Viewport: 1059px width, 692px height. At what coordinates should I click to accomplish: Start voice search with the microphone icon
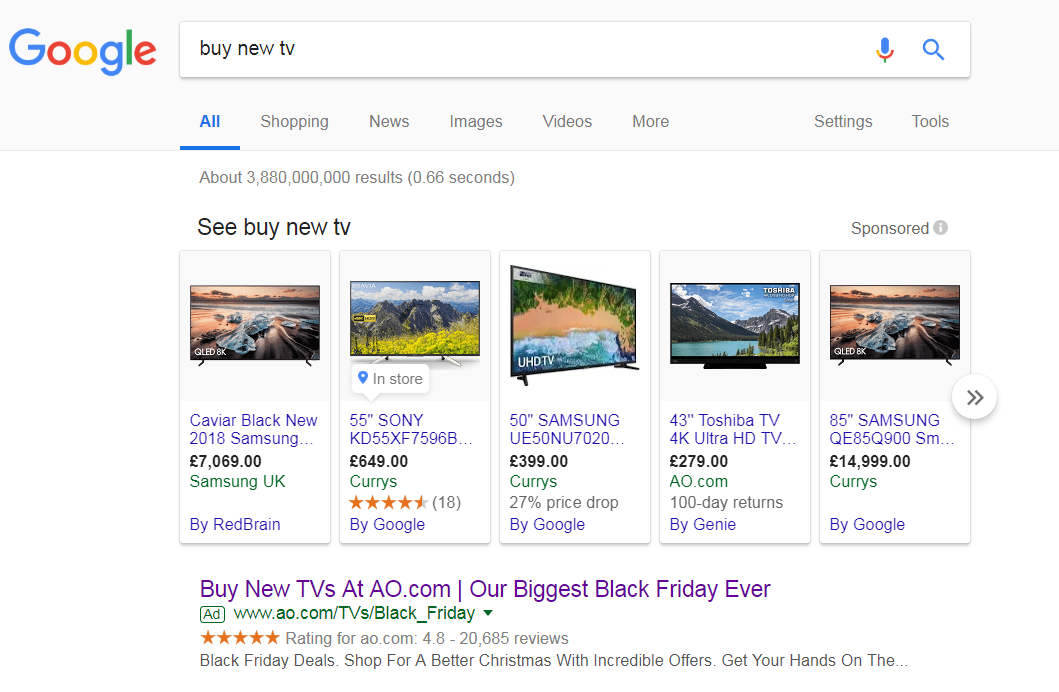pyautogui.click(x=884, y=49)
